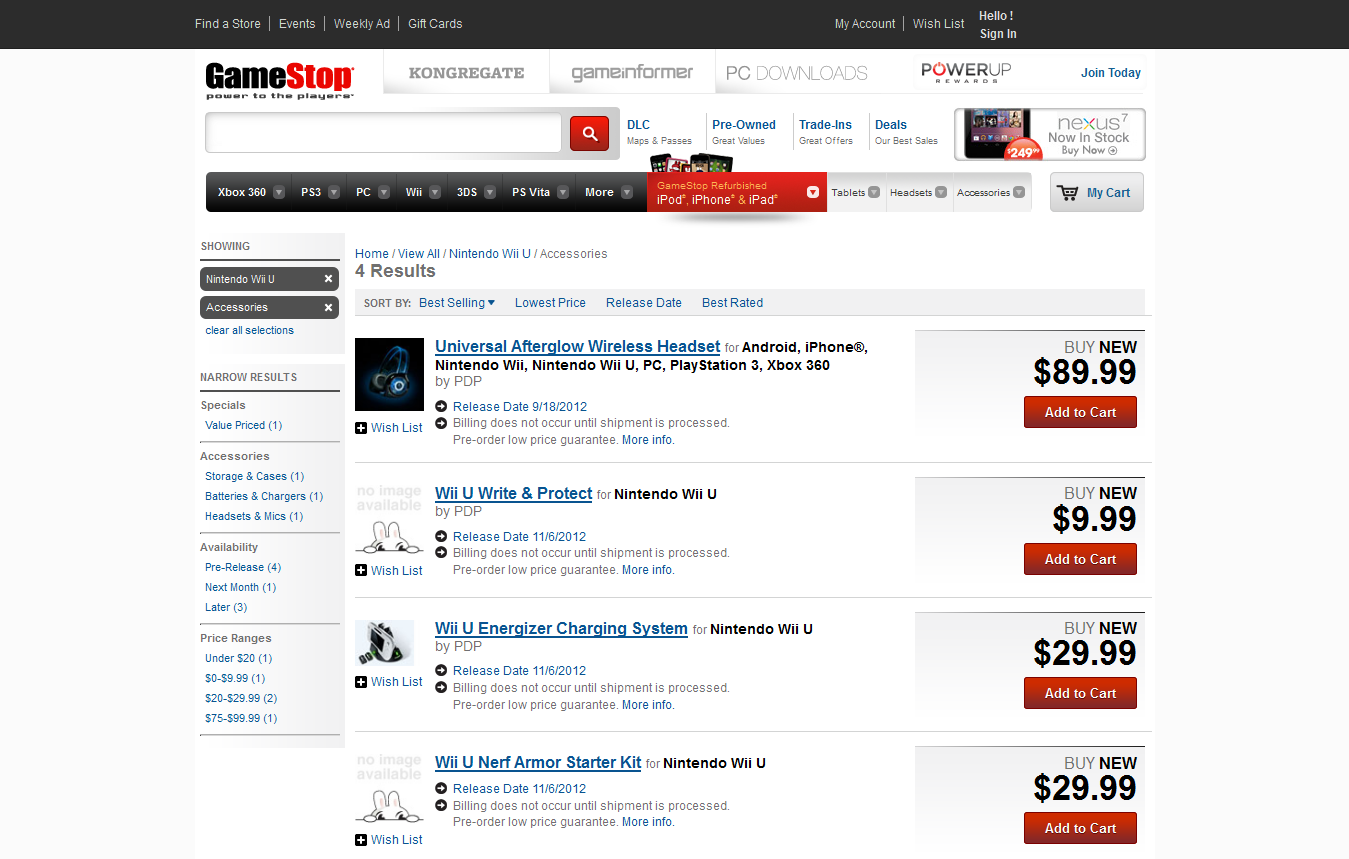Click the red search magnifier button
Viewport: 1349px width, 859px height.
[589, 133]
